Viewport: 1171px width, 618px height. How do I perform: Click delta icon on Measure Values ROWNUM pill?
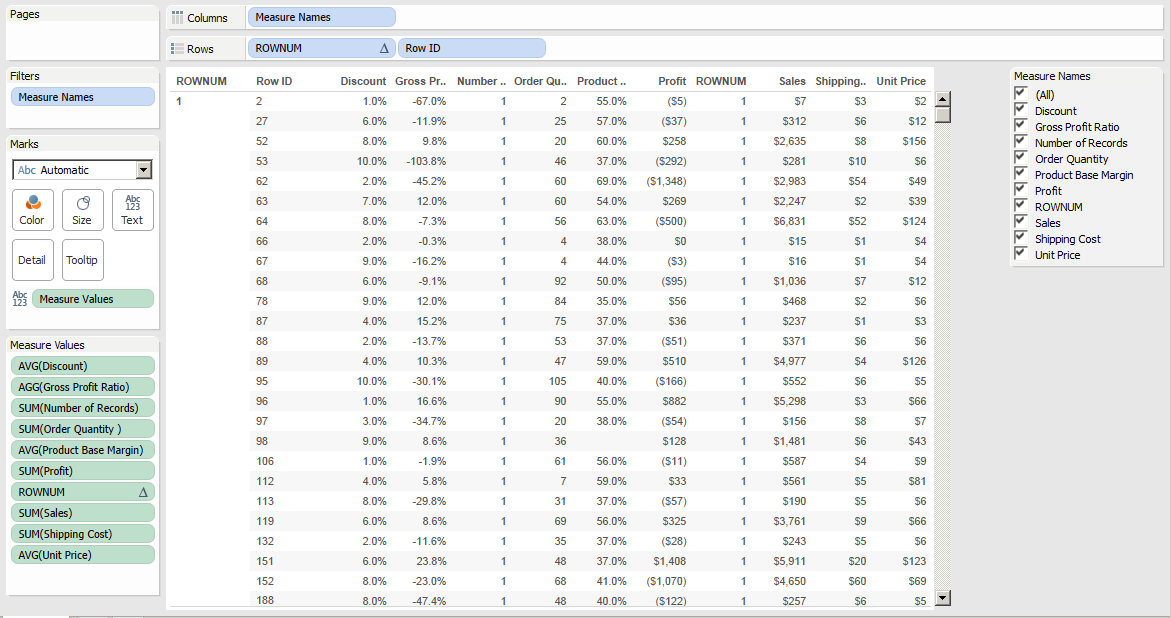pyautogui.click(x=143, y=492)
